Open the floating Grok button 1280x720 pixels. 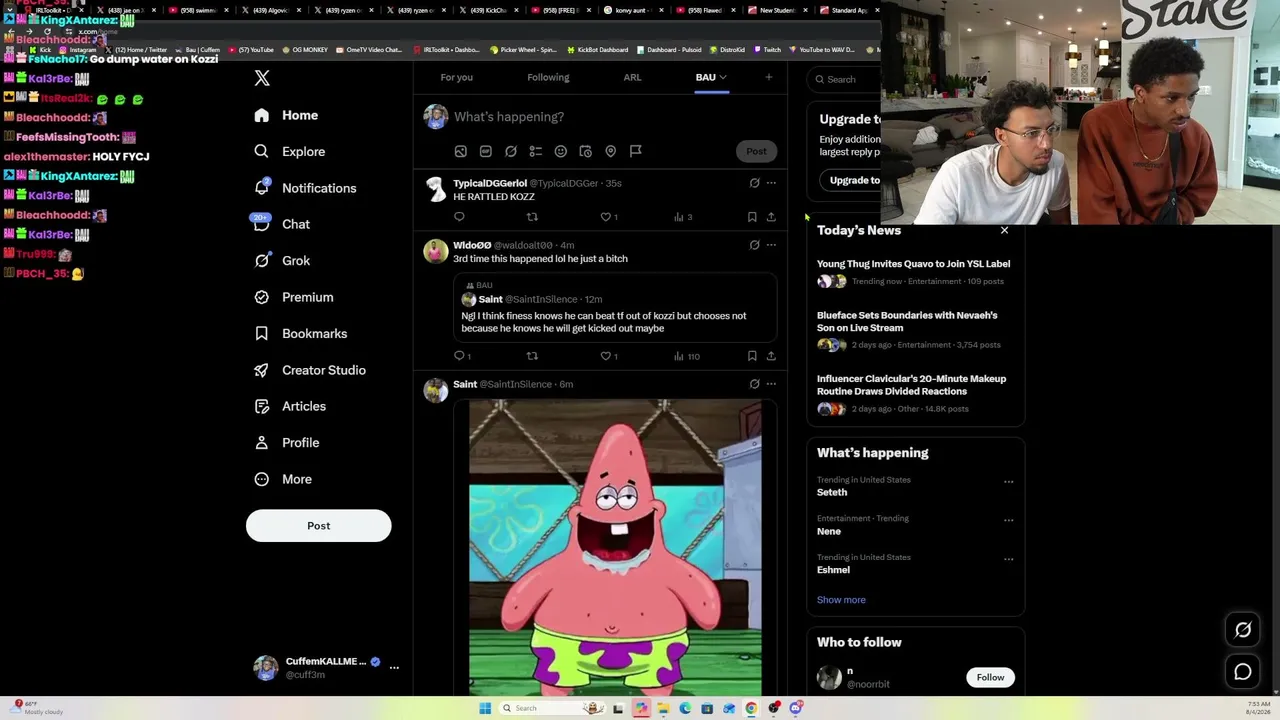(1243, 630)
